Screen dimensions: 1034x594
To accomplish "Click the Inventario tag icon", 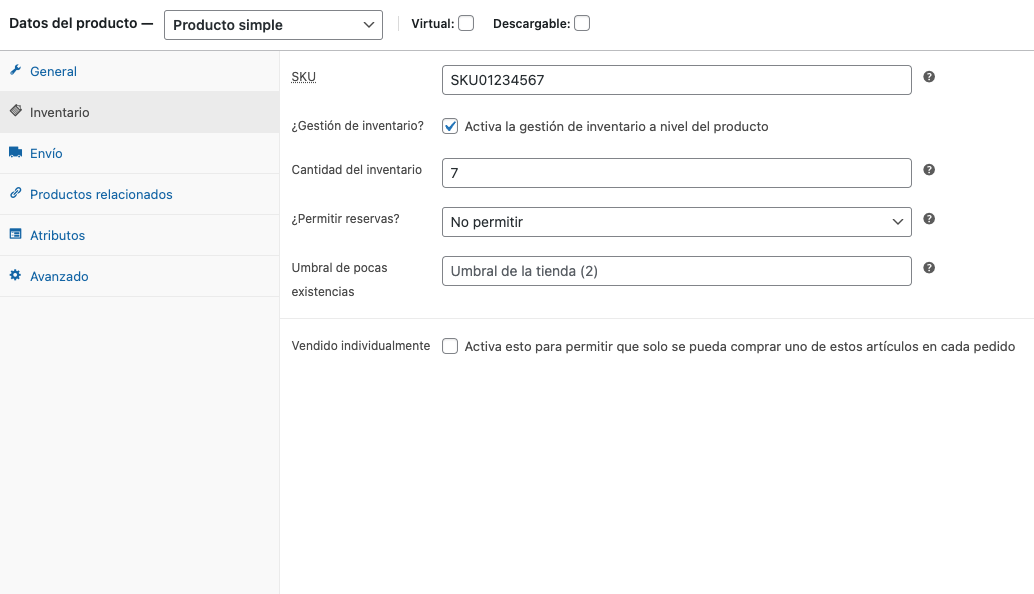I will pyautogui.click(x=15, y=112).
